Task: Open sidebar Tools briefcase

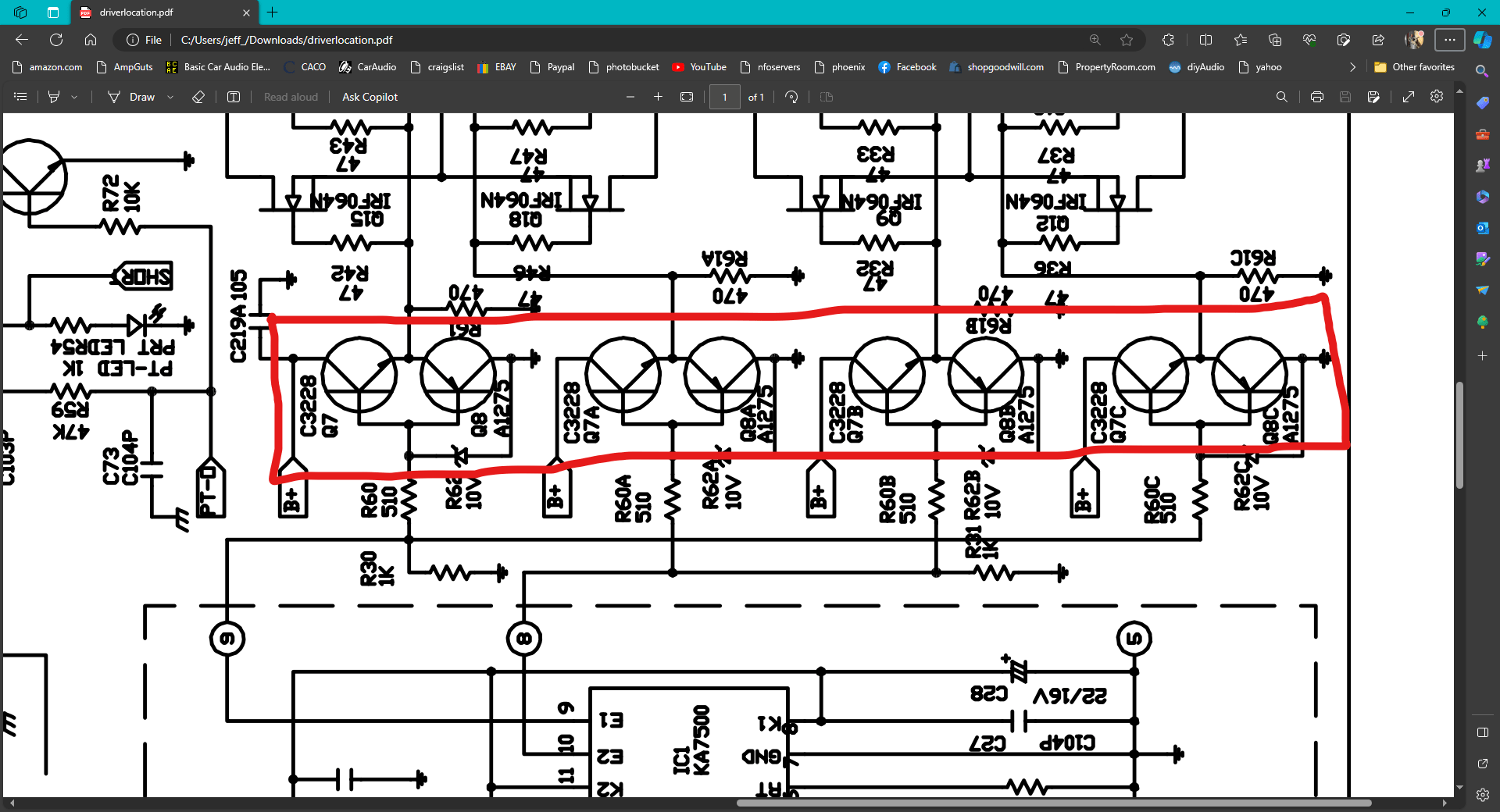Action: click(1482, 134)
